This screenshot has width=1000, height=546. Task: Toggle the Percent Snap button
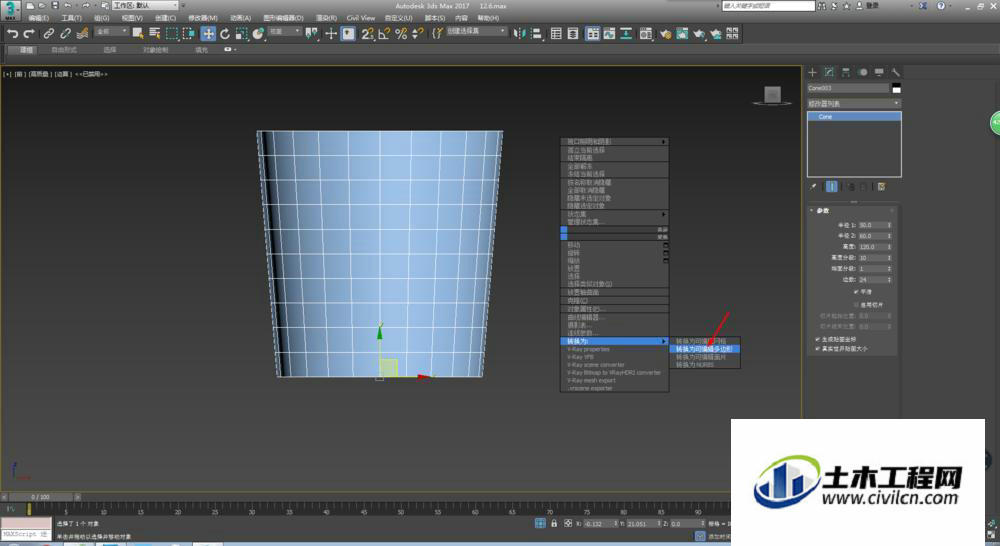pyautogui.click(x=401, y=34)
